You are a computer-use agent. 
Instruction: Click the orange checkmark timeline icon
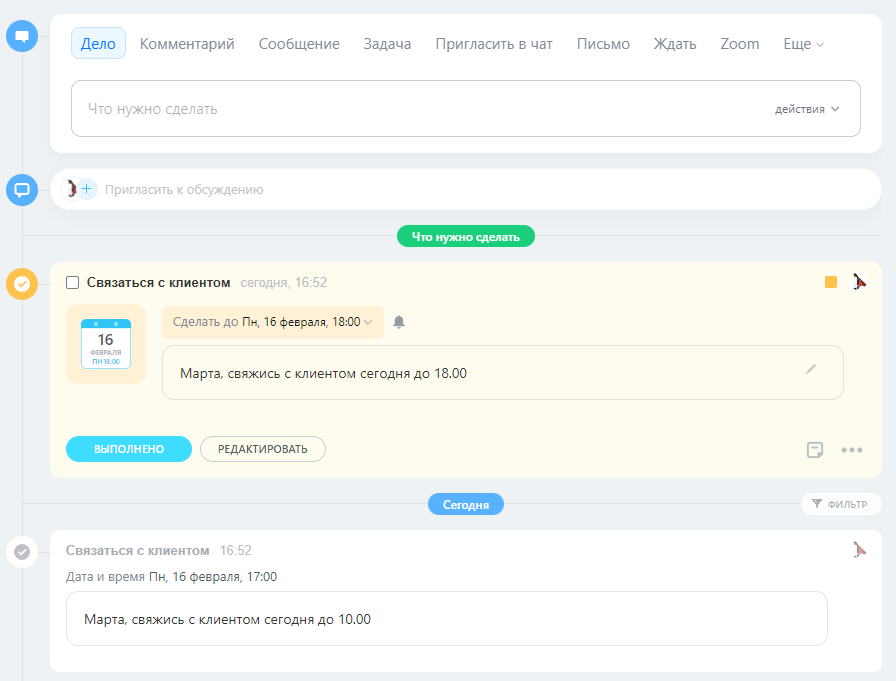pyautogui.click(x=22, y=284)
